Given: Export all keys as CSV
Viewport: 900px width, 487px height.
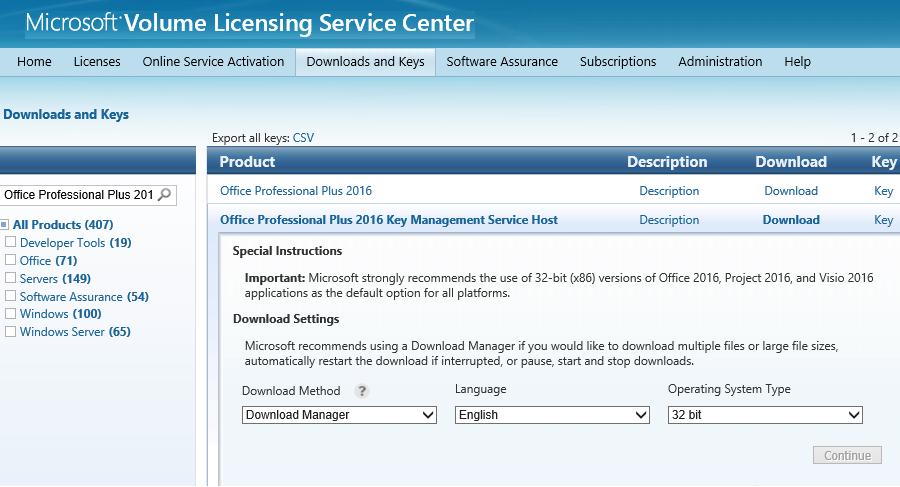Looking at the screenshot, I should tap(303, 138).
